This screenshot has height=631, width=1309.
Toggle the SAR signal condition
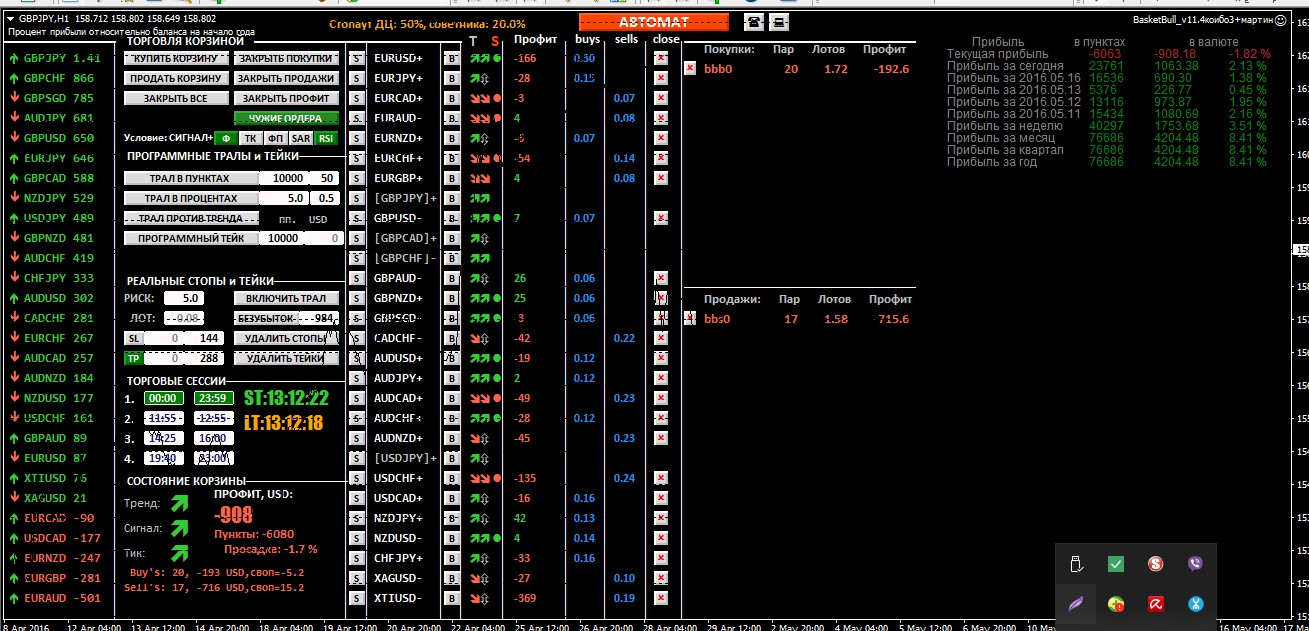coord(301,138)
